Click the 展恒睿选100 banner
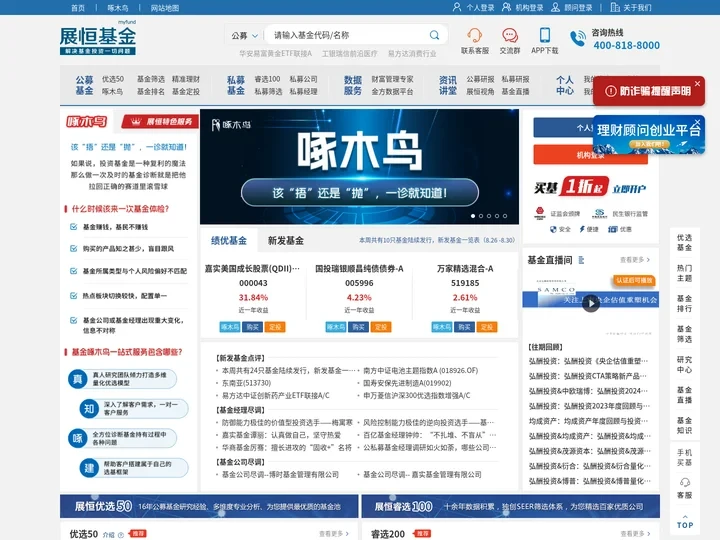The width and height of the screenshot is (720, 540). coord(511,506)
